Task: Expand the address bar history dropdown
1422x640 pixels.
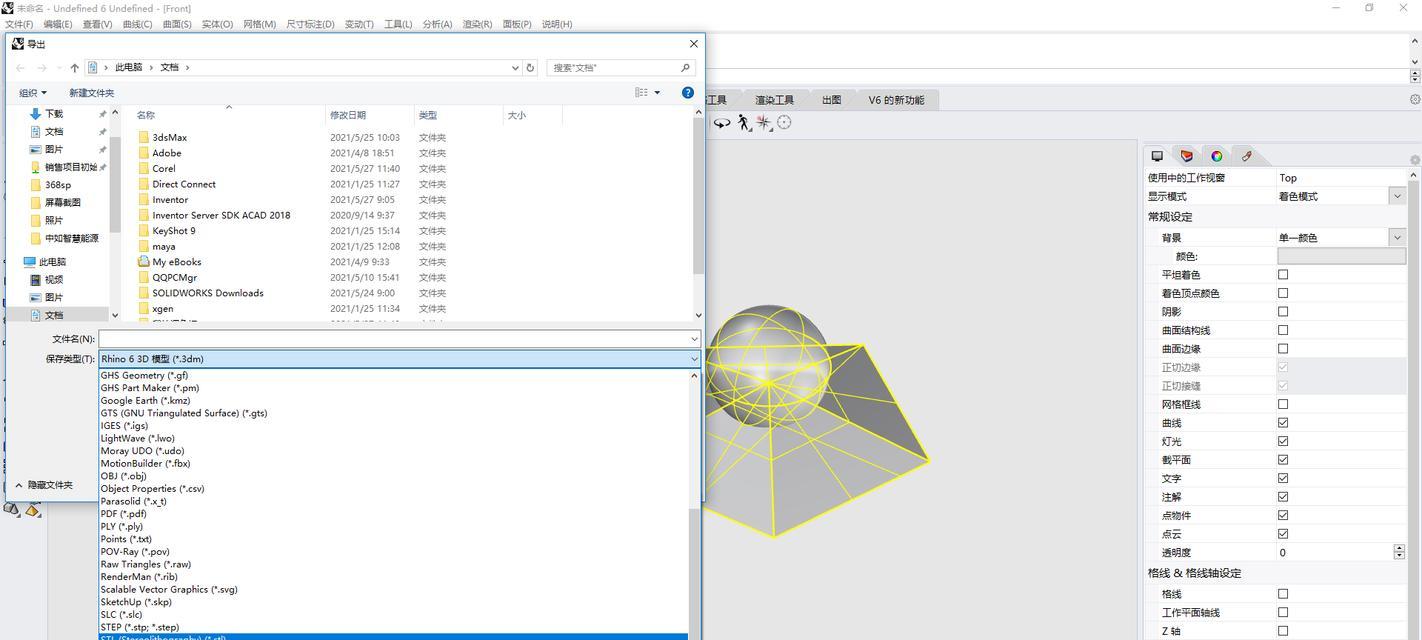Action: pos(515,68)
